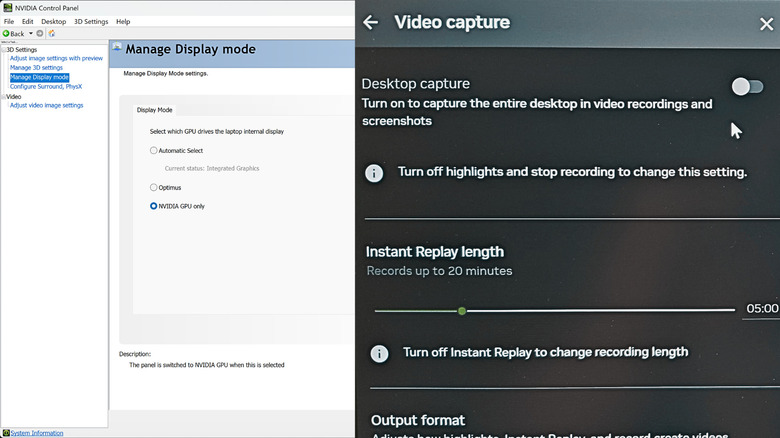Open the Help menu
The width and height of the screenshot is (780, 438).
(x=123, y=21)
